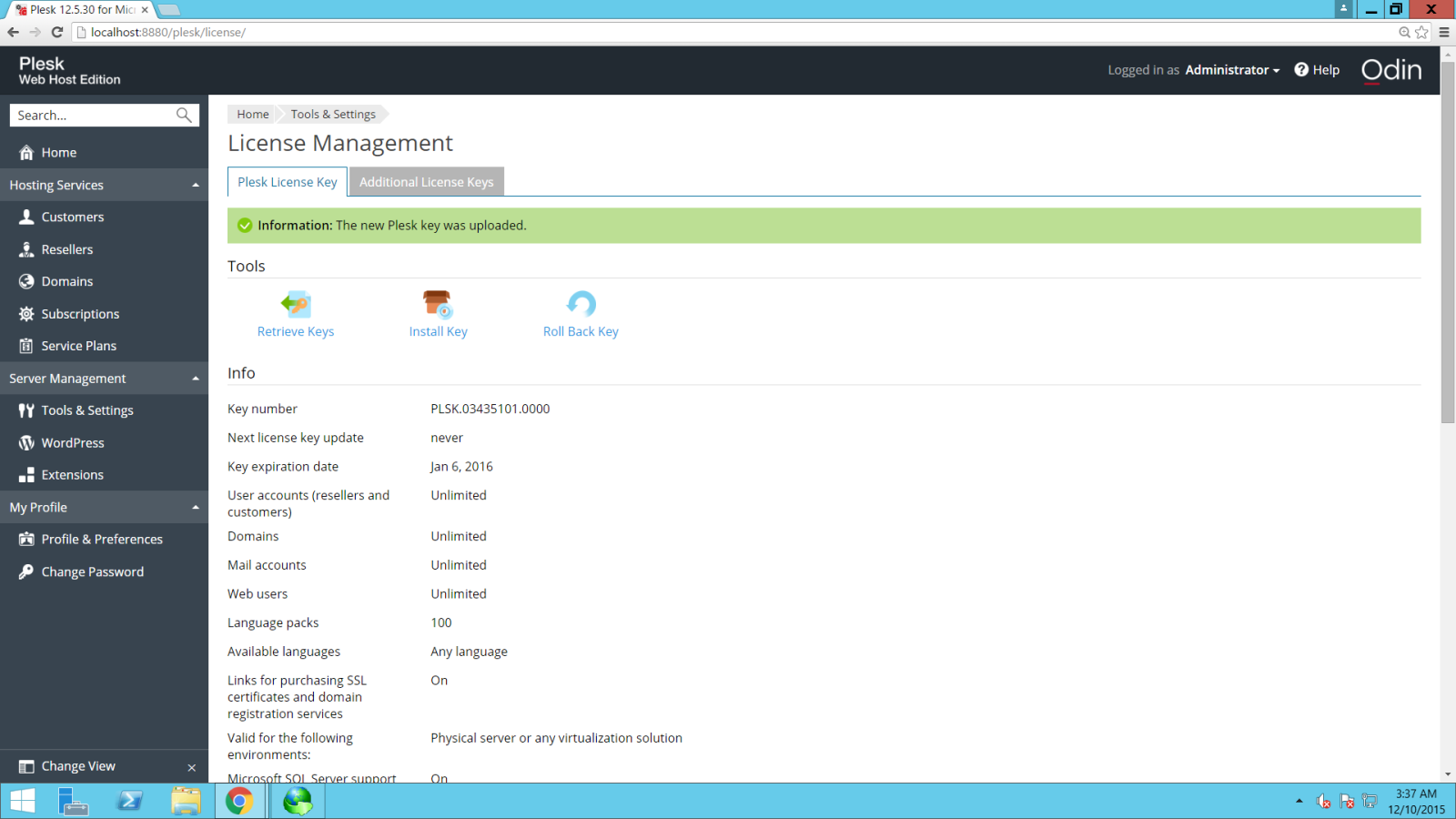Click the Tools & Settings breadcrumb link
The width and height of the screenshot is (1456, 819).
click(x=333, y=115)
